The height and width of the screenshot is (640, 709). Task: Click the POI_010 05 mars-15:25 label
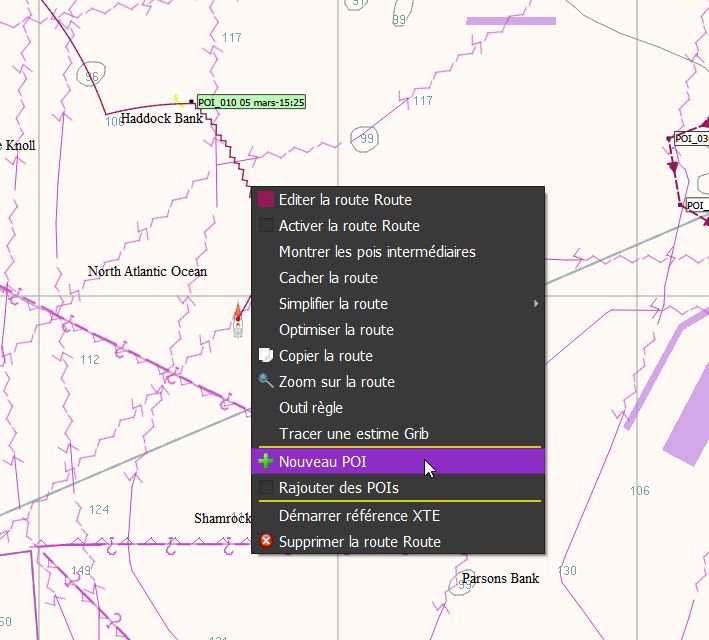click(x=251, y=102)
